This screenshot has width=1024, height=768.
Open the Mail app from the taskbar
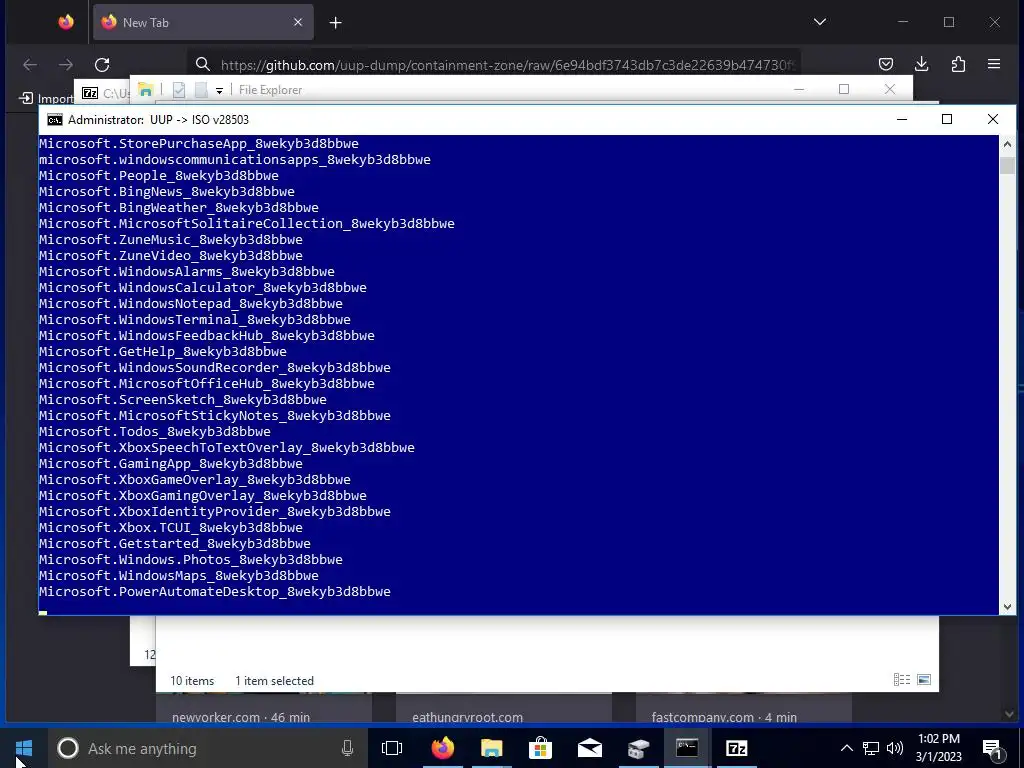click(590, 748)
